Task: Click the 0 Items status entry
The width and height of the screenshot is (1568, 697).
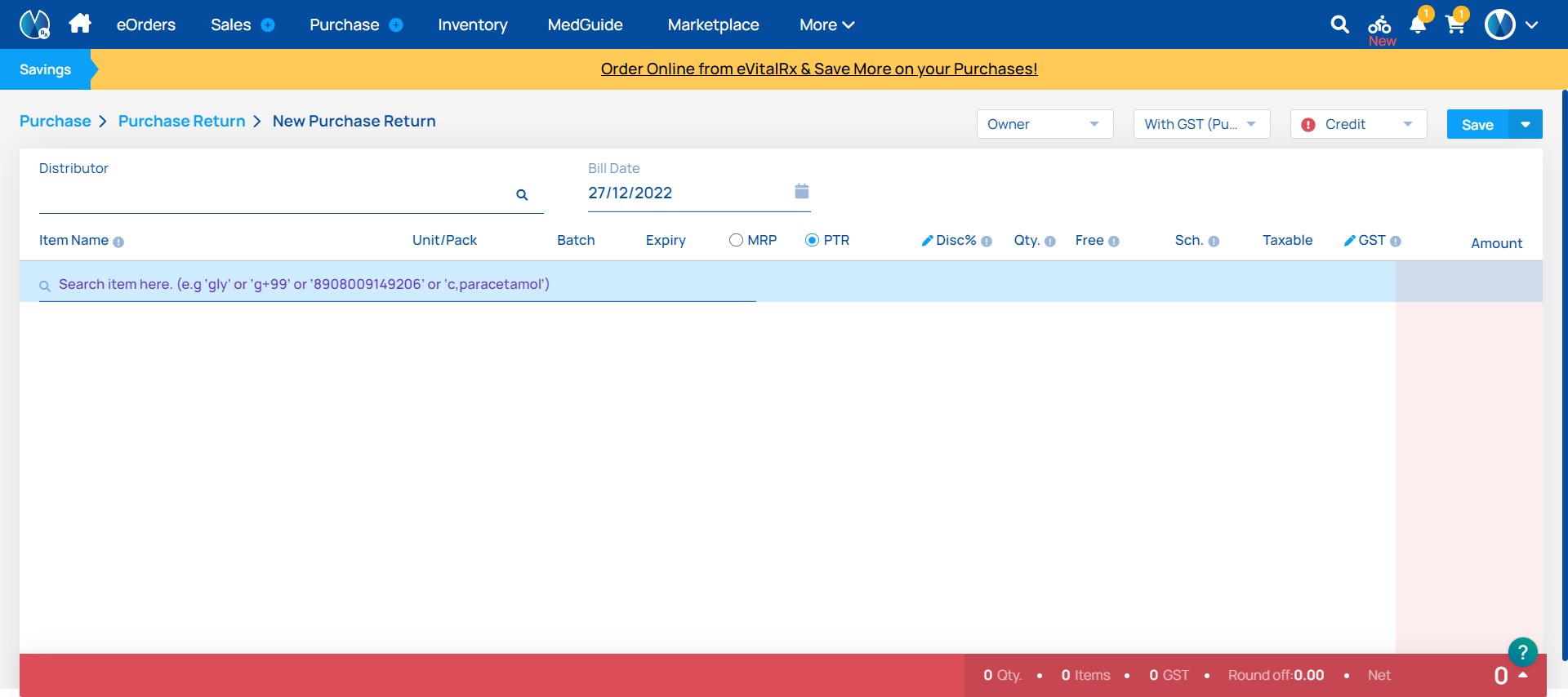Action: 1085,675
